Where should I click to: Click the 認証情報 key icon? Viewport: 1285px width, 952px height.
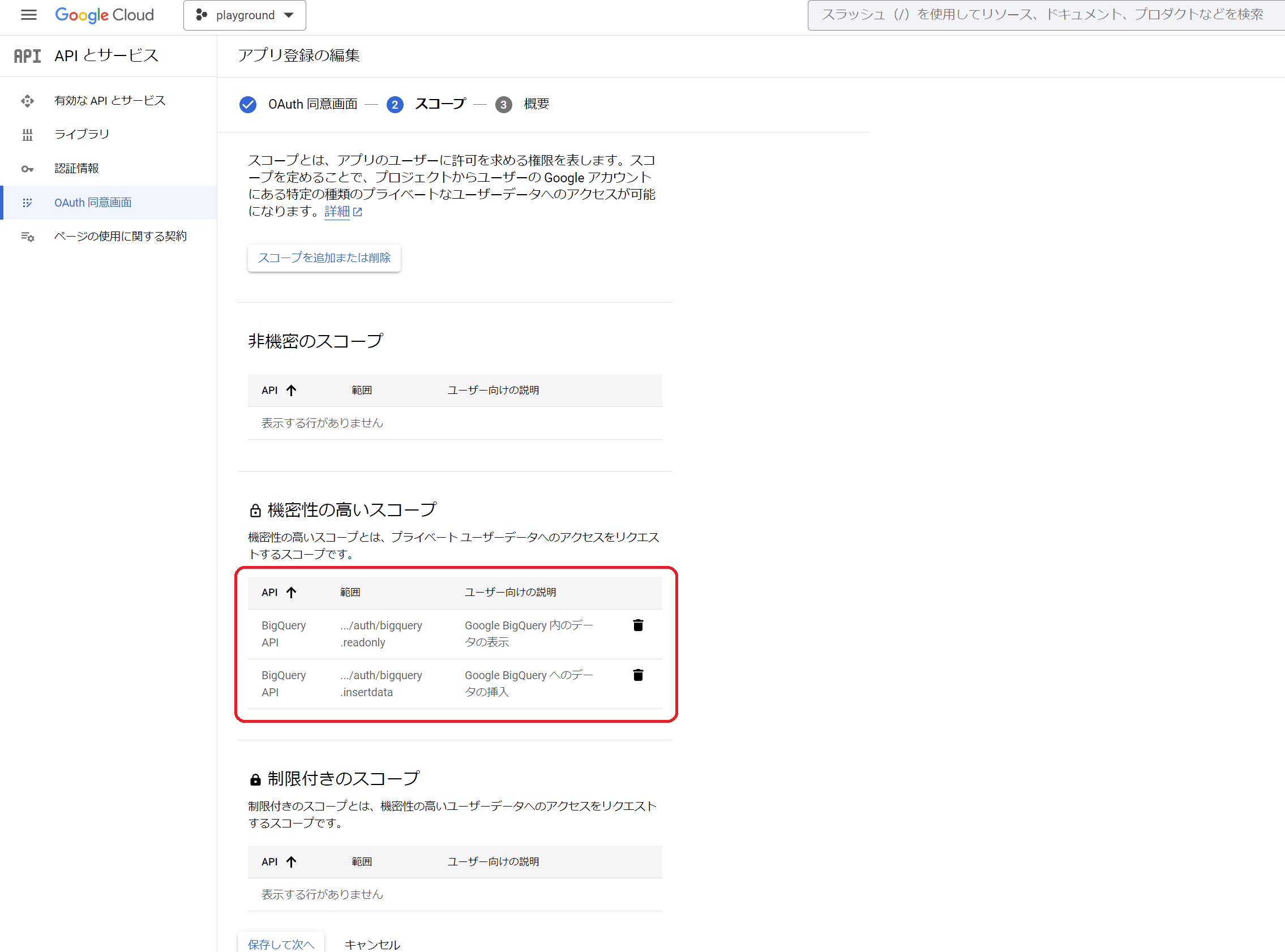(x=27, y=169)
